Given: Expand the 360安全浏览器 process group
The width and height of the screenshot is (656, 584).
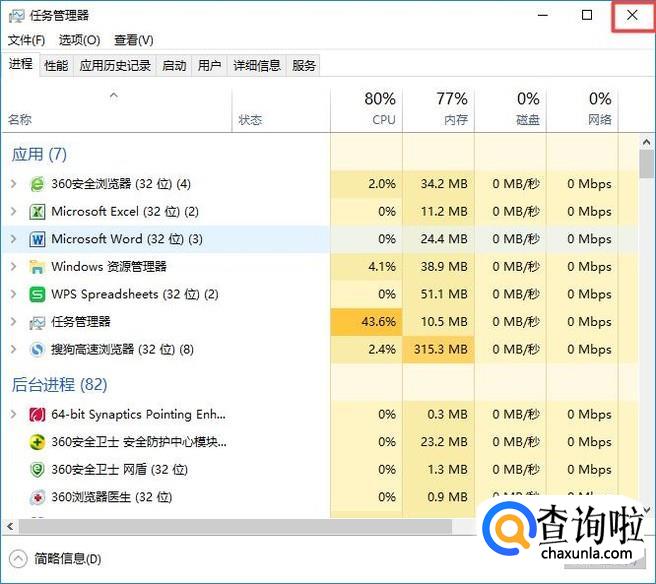Looking at the screenshot, I should pyautogui.click(x=13, y=184).
